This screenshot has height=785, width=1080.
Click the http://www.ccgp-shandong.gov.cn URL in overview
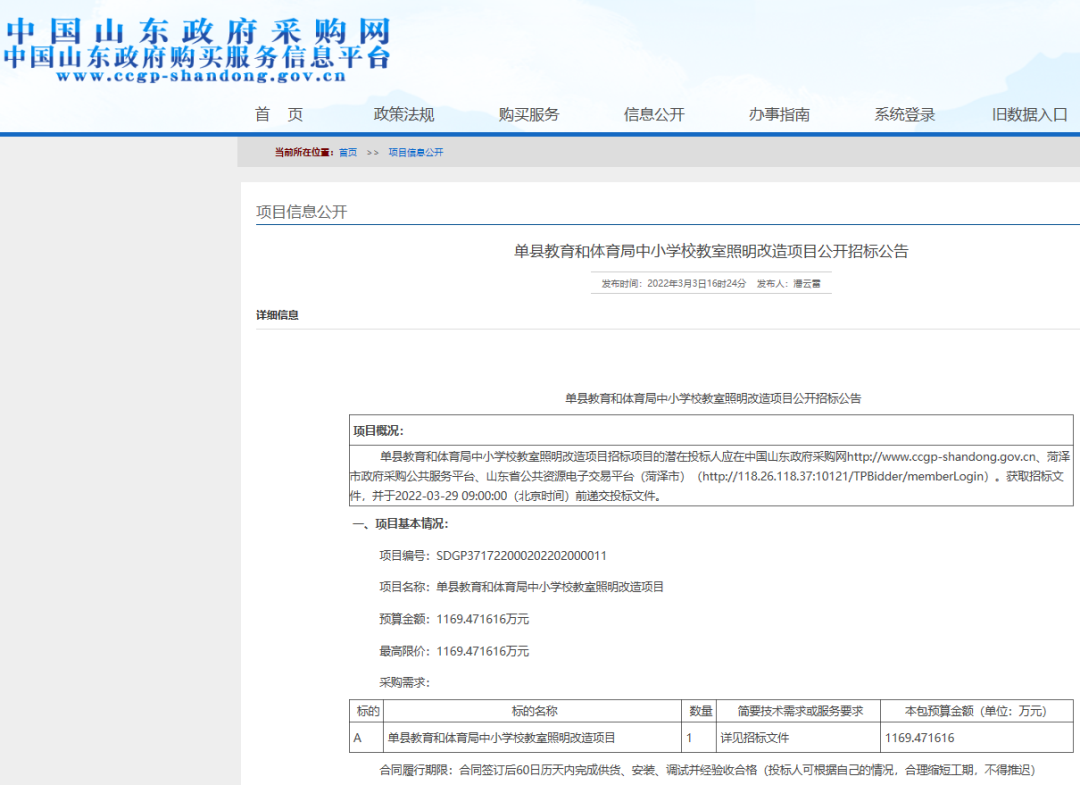(942, 457)
